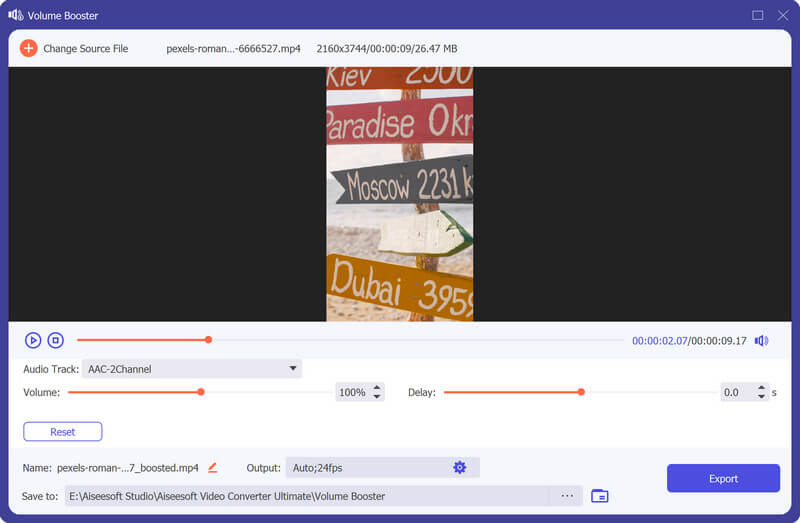Click the playback progress handle
Viewport: 800px width, 523px height.
point(209,340)
